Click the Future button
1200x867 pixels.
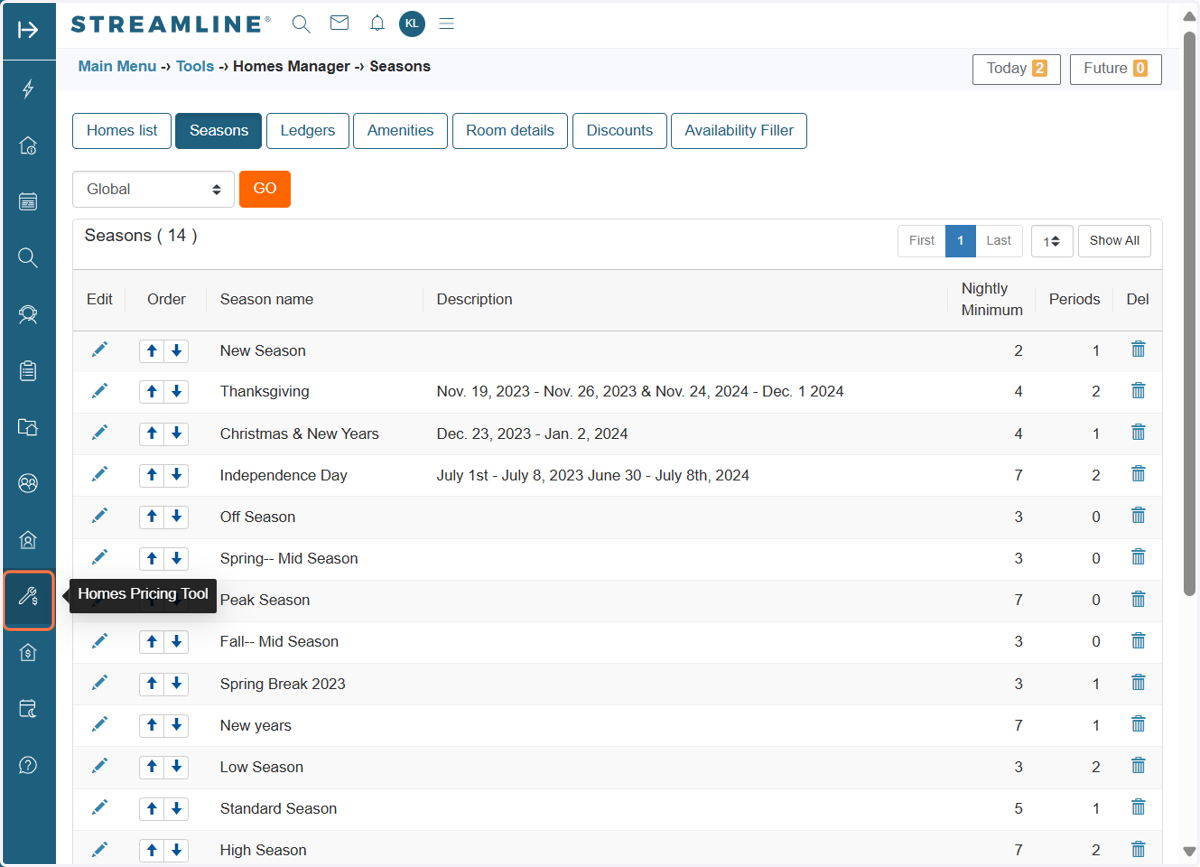1115,69
